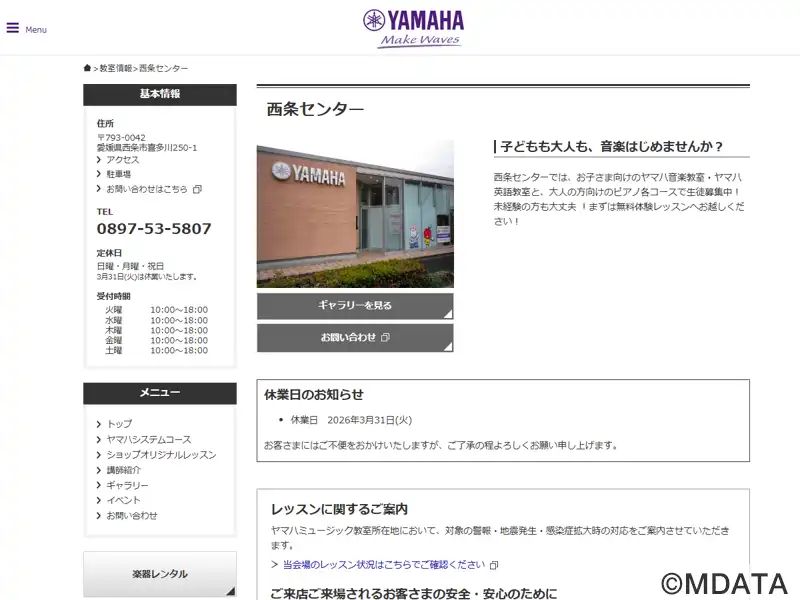Click 西条センター in the breadcrumb
The height and width of the screenshot is (600, 800).
[164, 68]
